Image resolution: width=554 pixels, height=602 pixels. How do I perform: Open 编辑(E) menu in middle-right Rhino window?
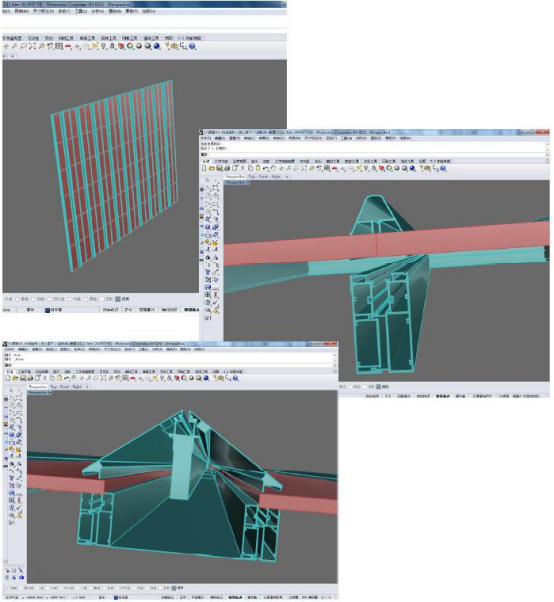click(x=220, y=138)
